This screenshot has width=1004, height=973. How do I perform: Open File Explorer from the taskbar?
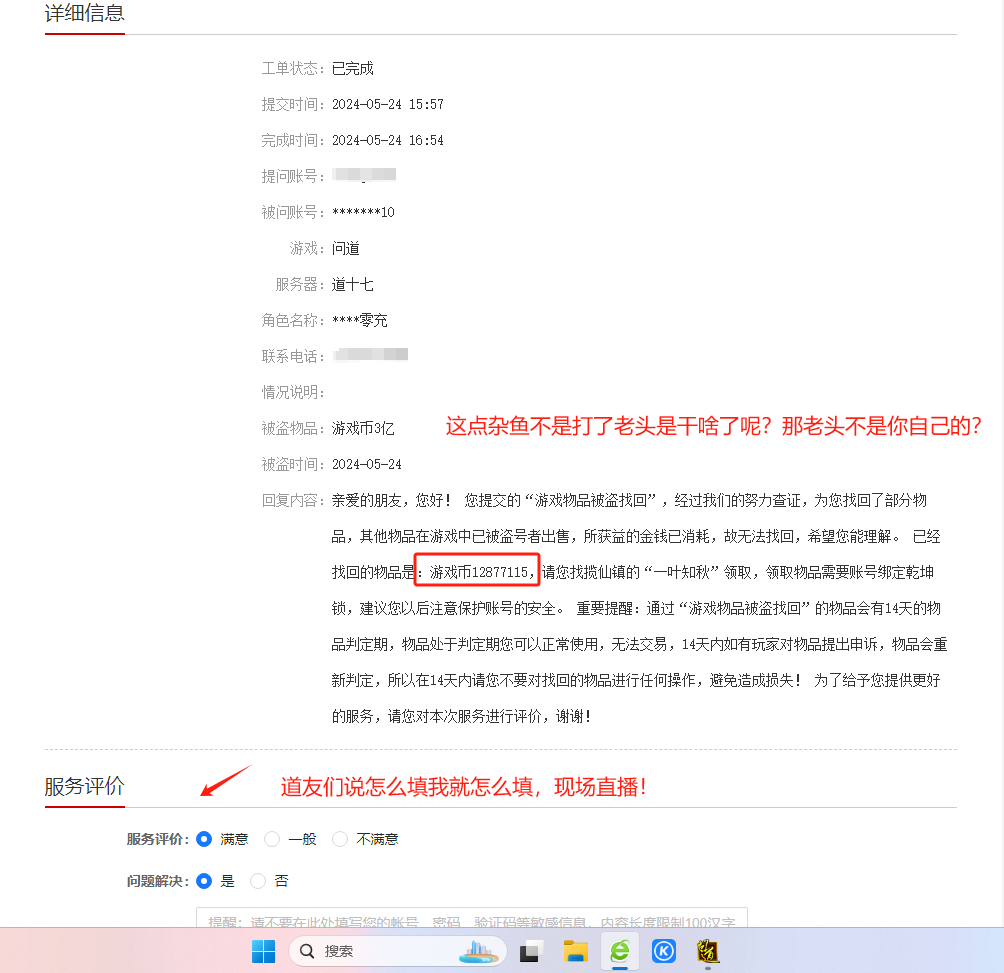574,951
